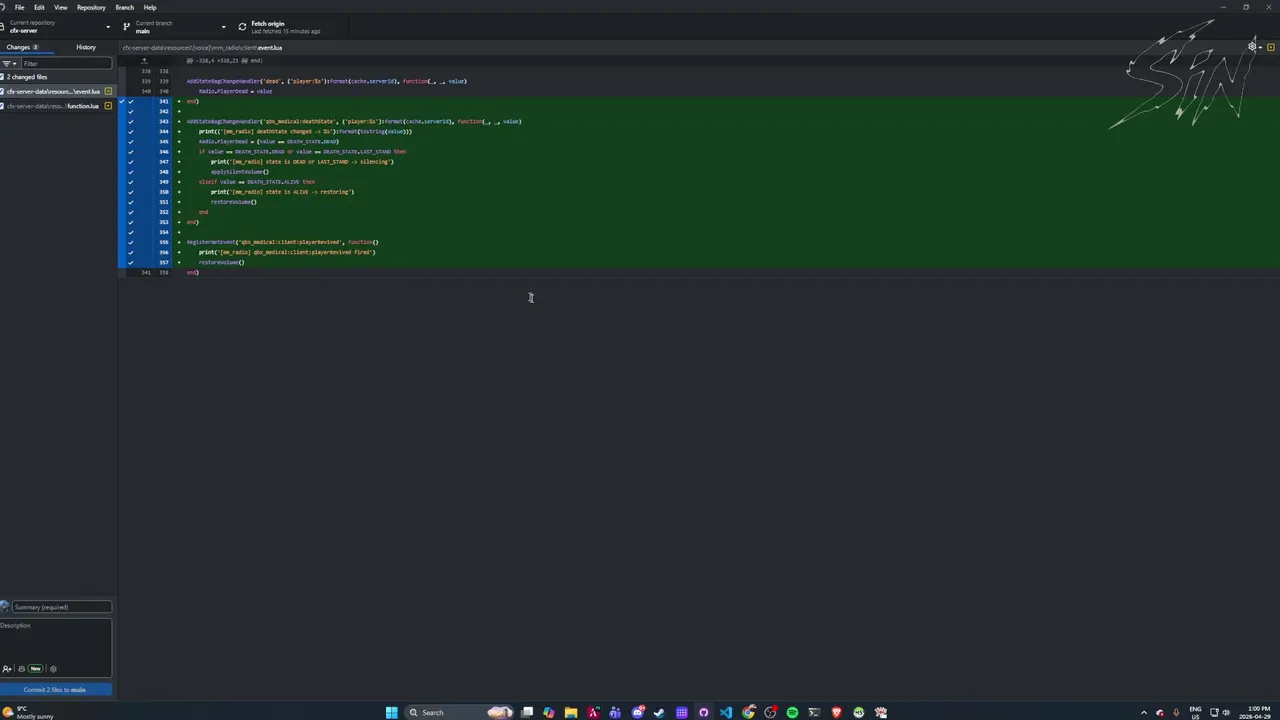Open File Explorer from the taskbar
The height and width of the screenshot is (720, 1280).
[x=571, y=712]
